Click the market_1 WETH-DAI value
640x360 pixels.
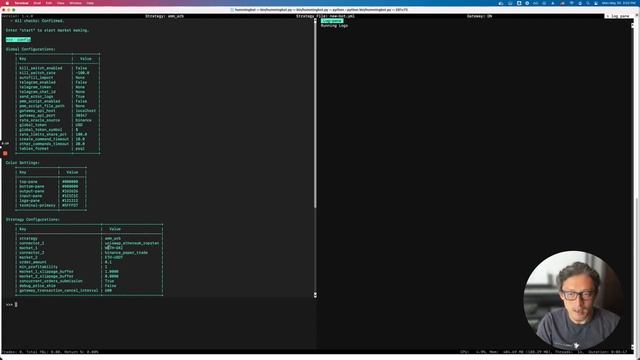coord(113,248)
